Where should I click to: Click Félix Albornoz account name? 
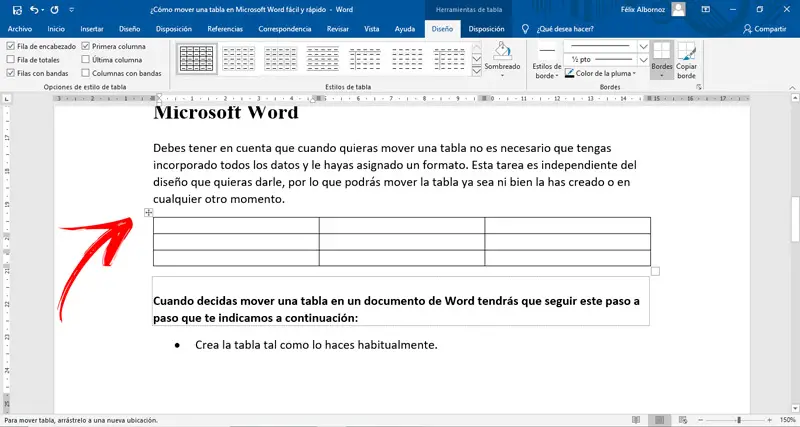click(643, 10)
